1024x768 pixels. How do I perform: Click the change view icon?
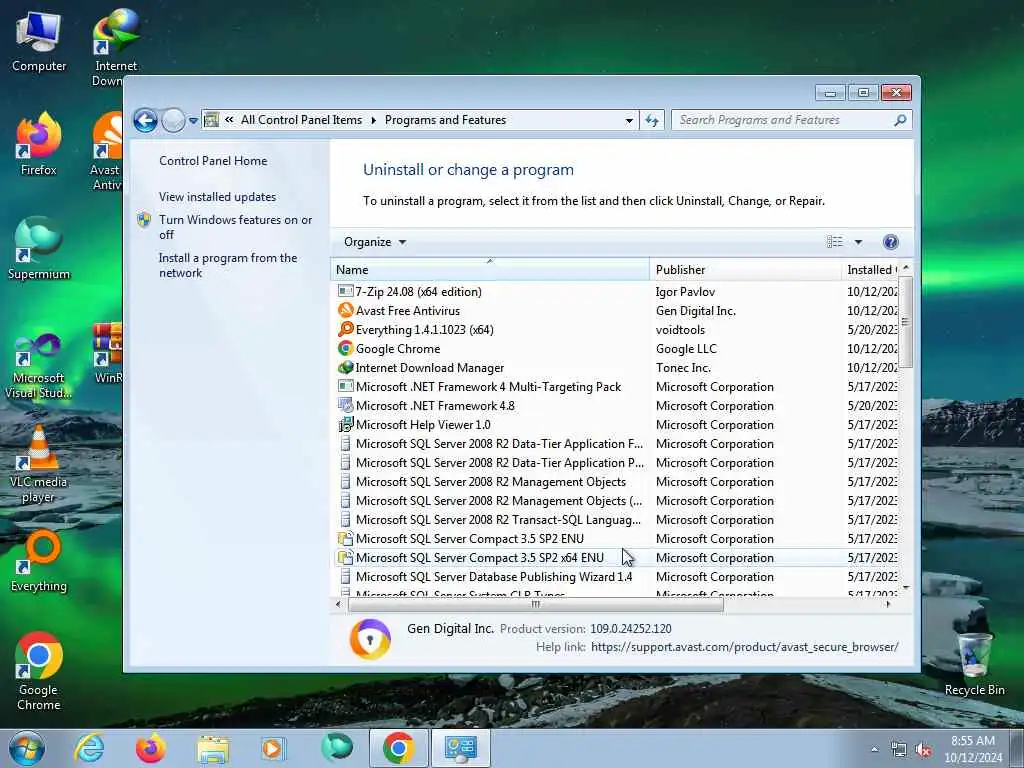coord(835,242)
